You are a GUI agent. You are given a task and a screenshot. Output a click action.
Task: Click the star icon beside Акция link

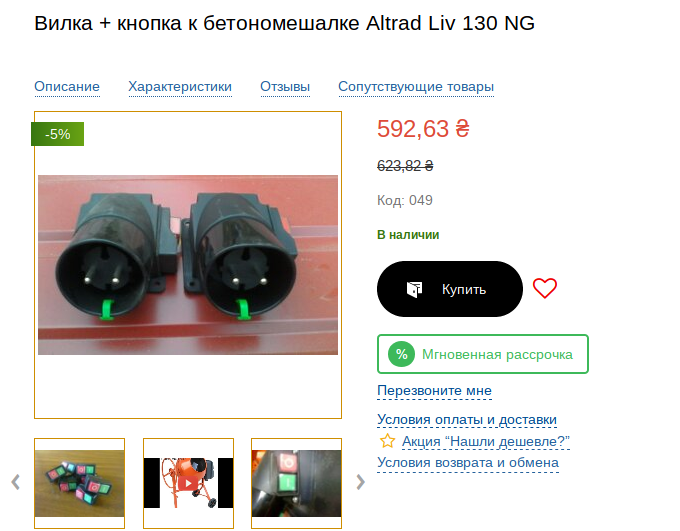387,441
